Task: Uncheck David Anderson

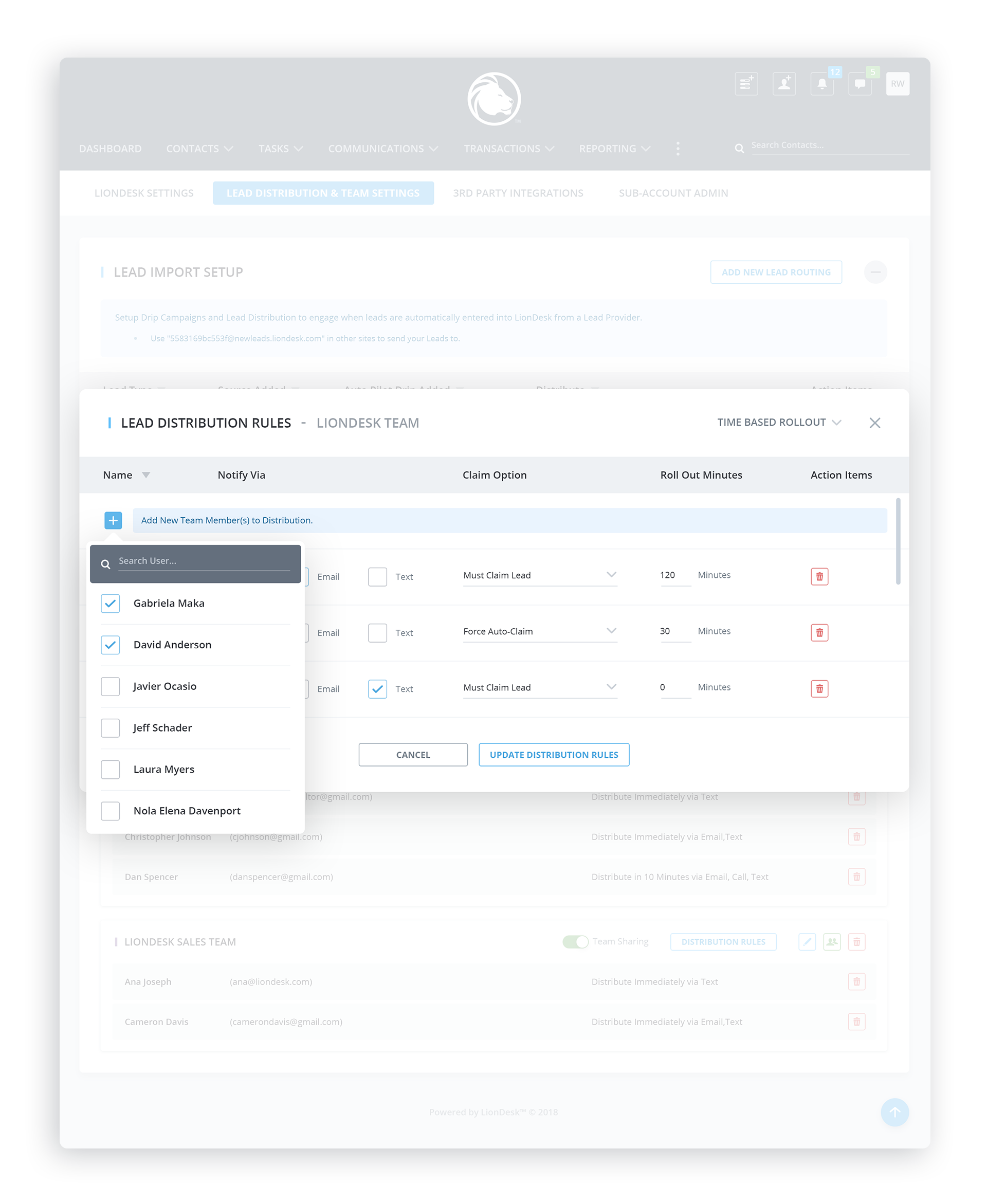Action: pos(111,645)
